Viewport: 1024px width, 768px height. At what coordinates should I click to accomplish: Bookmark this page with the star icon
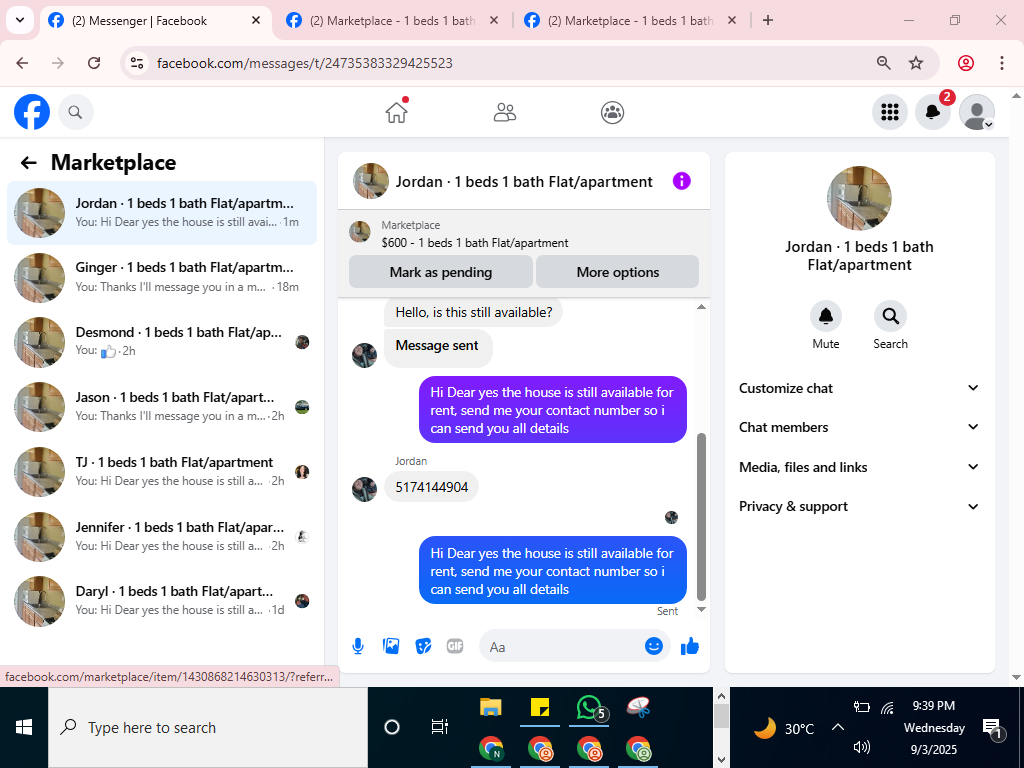[x=916, y=63]
